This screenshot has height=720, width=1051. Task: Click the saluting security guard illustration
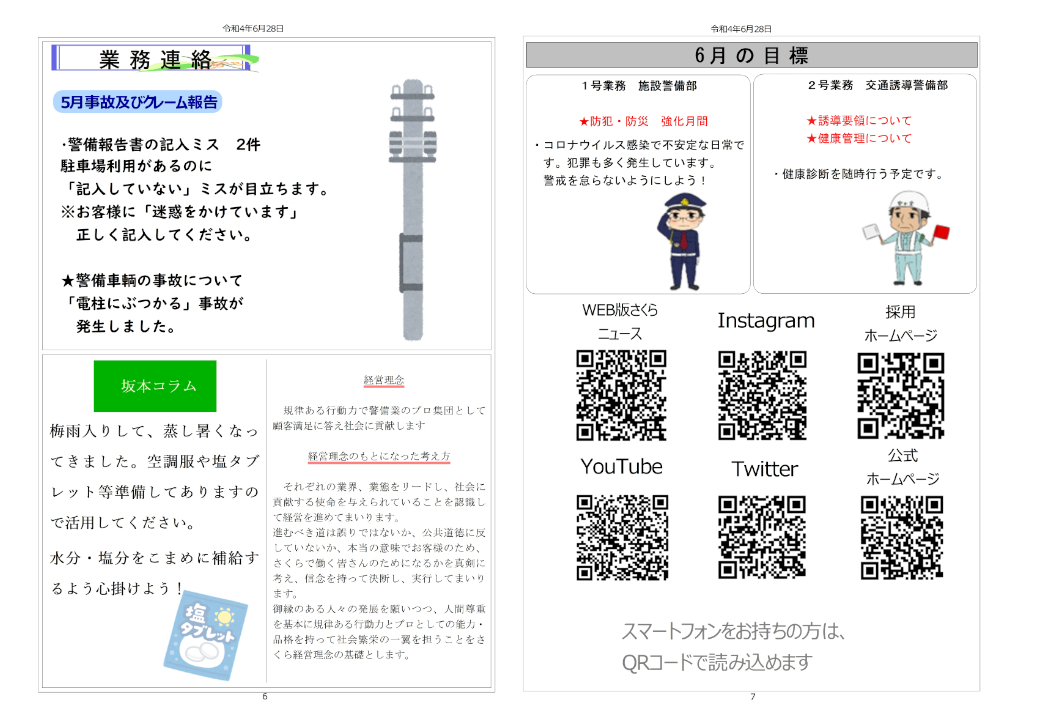683,240
